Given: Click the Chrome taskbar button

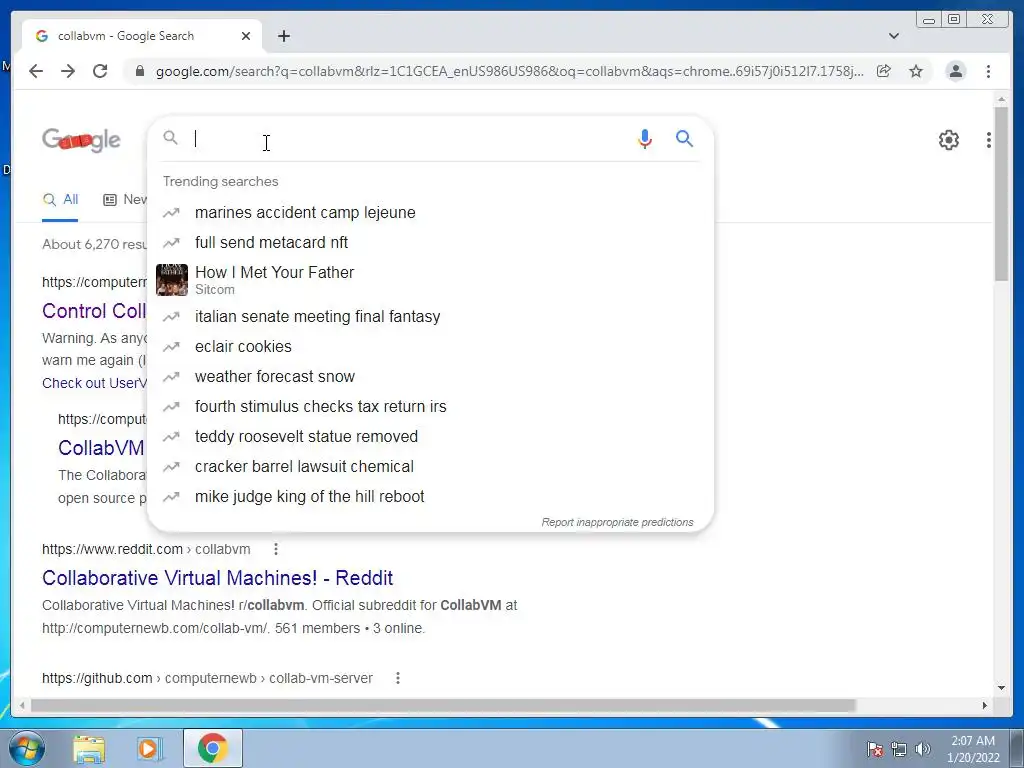Looking at the screenshot, I should (213, 748).
